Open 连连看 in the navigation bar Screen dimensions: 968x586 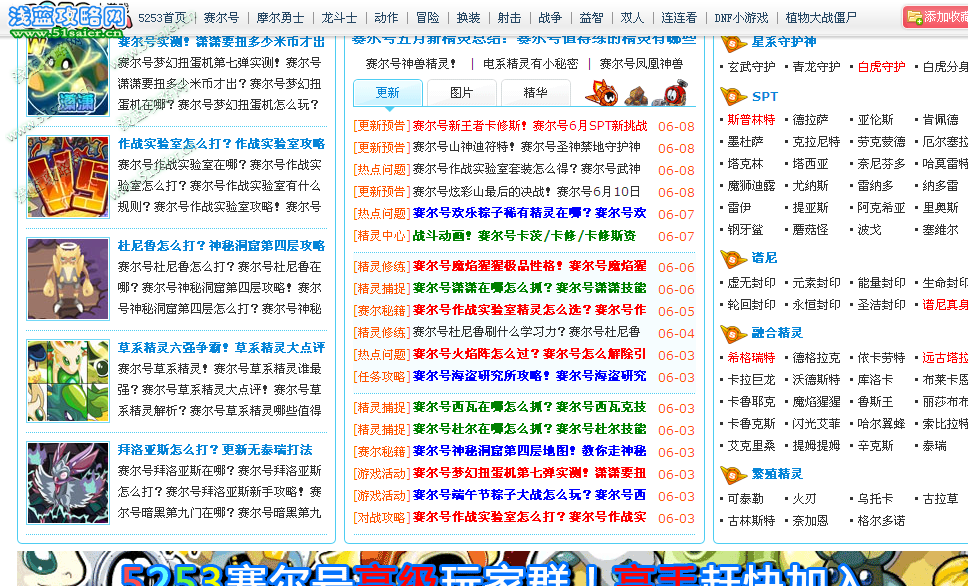tap(679, 18)
